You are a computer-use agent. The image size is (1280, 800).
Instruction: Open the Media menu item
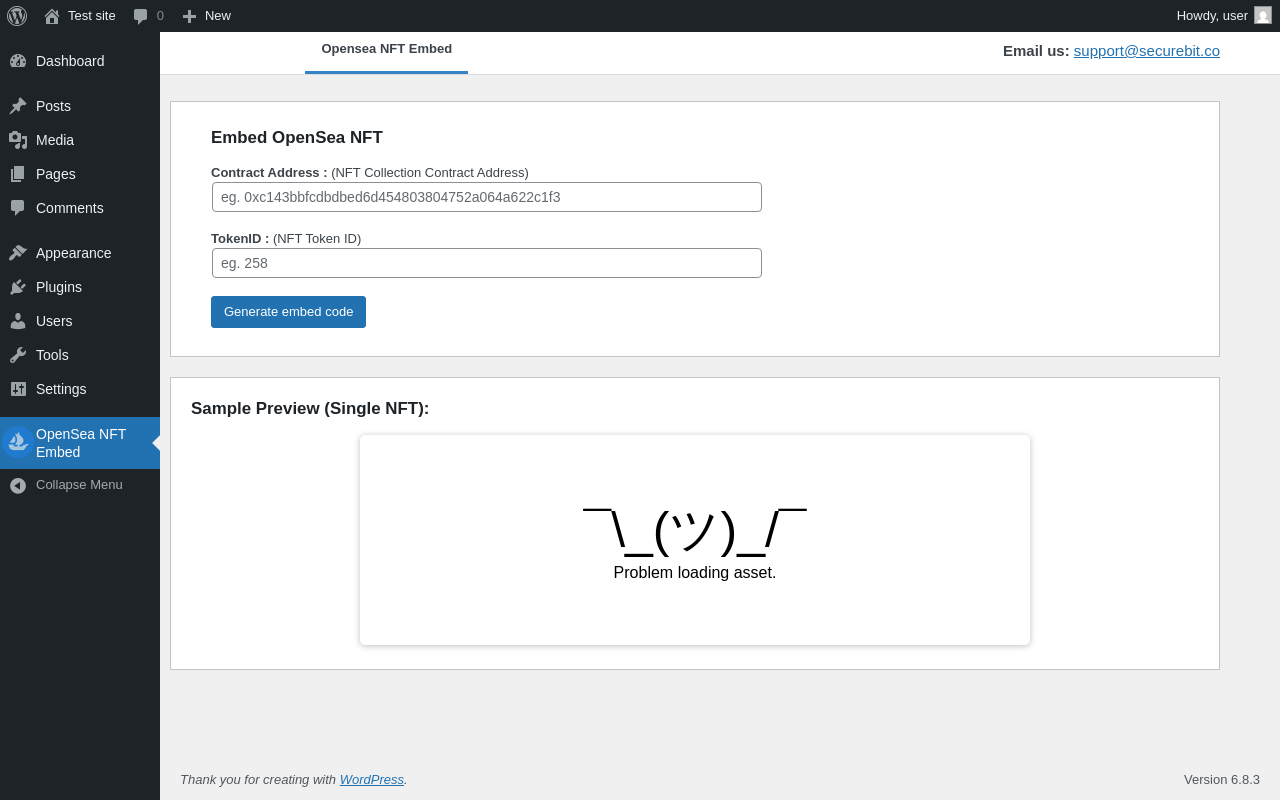80,140
